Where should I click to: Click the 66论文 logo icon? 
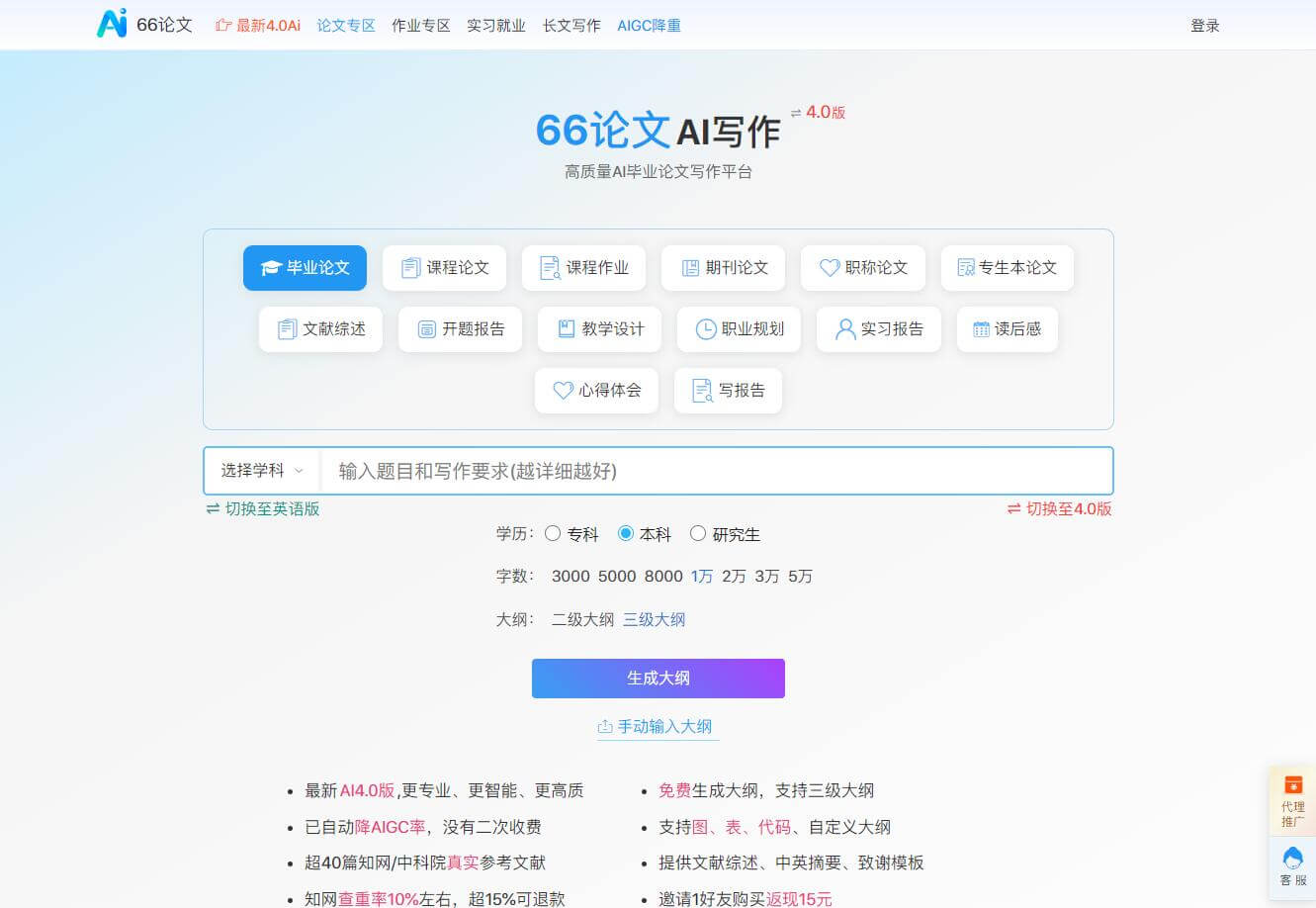click(112, 24)
